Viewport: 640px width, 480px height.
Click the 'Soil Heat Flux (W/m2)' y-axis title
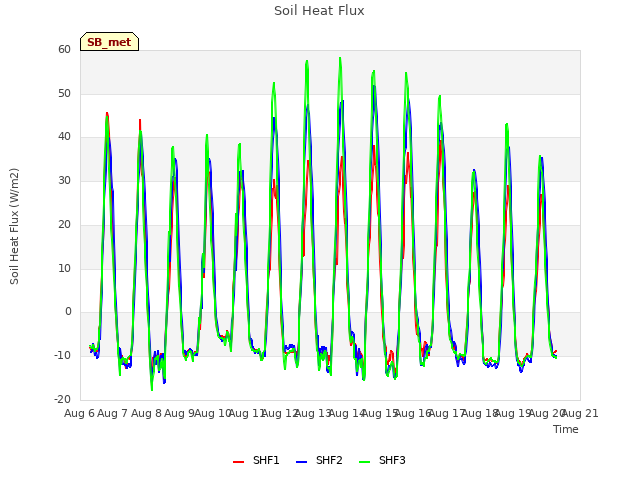[14, 226]
